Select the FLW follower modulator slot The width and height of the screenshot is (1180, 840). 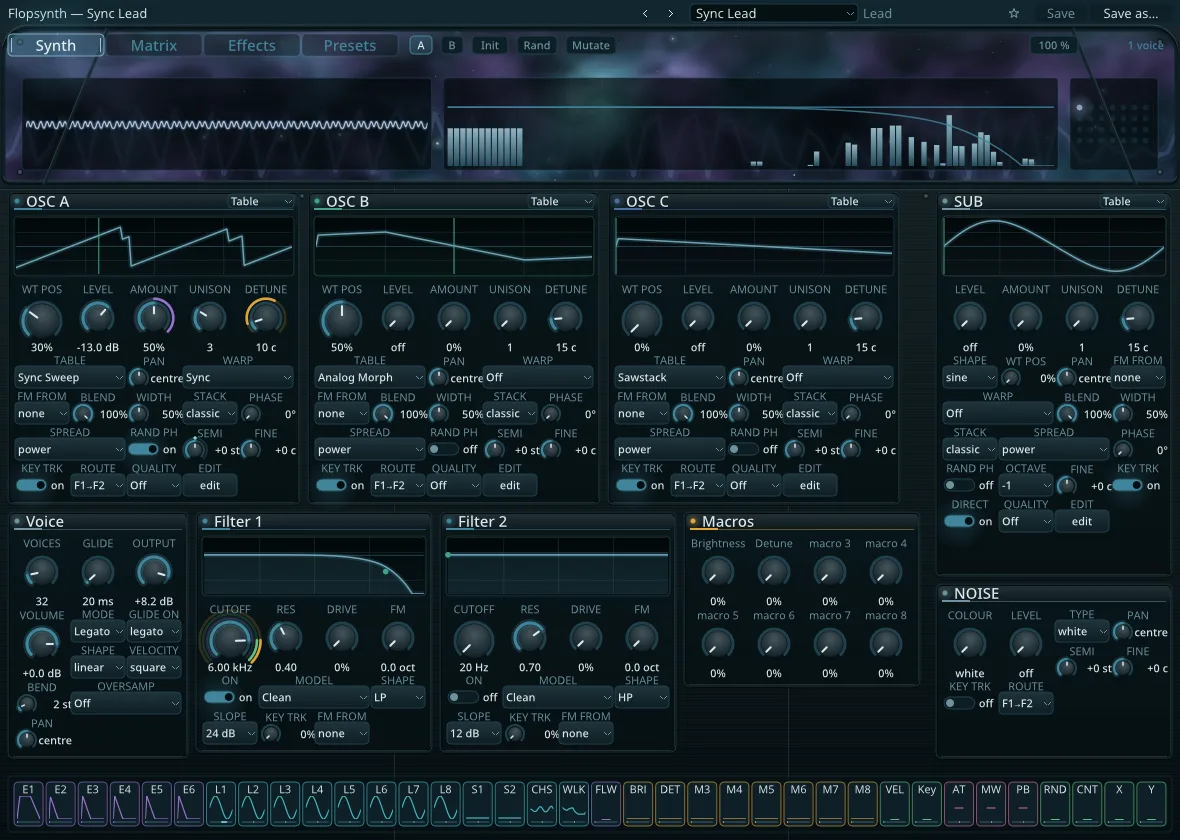click(x=606, y=802)
